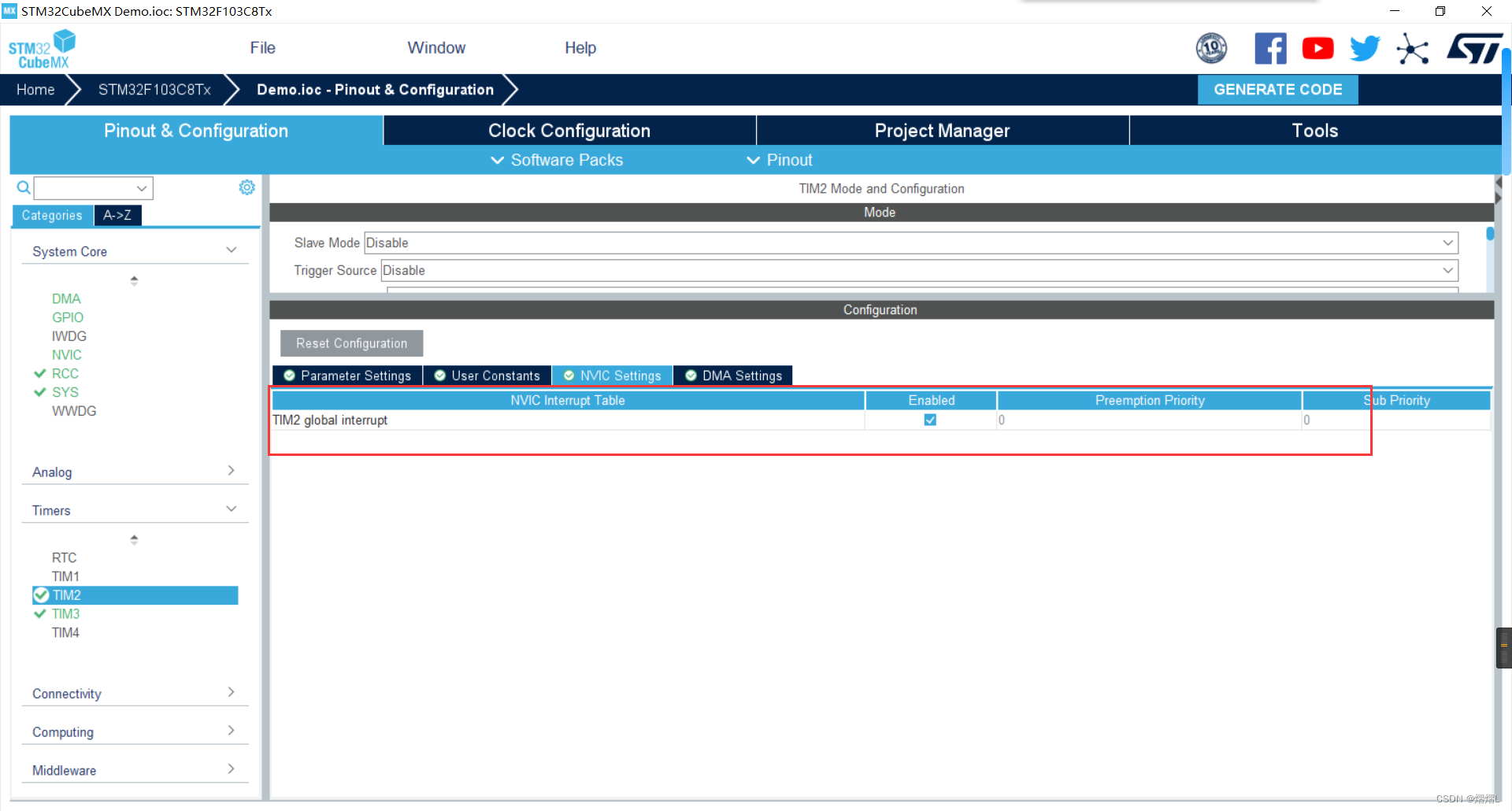Select SYS peripheral
The height and width of the screenshot is (811, 1512).
click(65, 392)
